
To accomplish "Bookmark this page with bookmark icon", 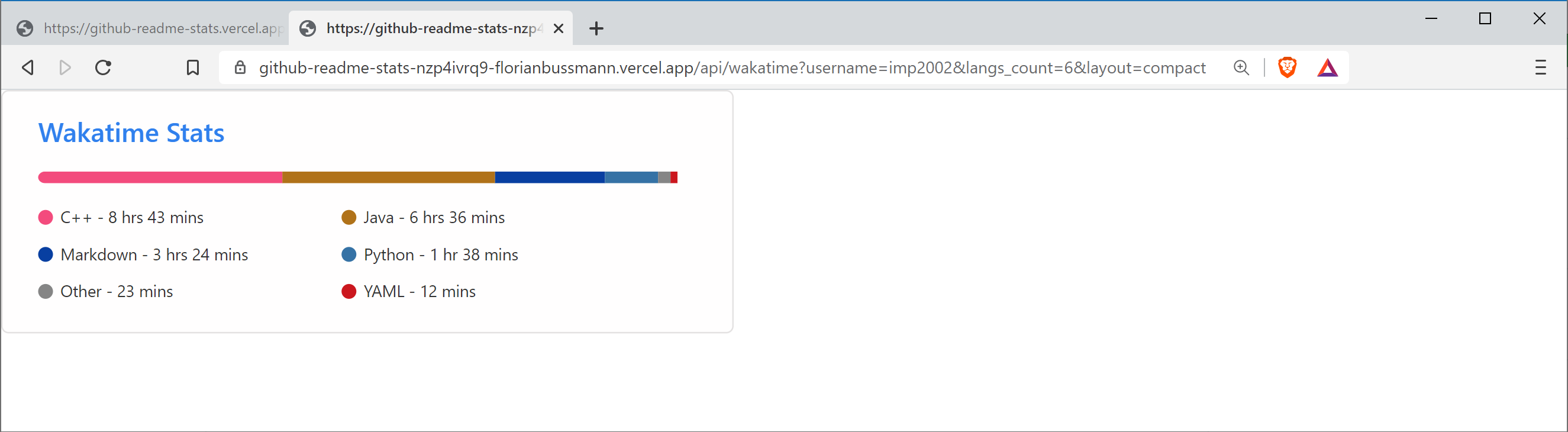I will click(192, 67).
